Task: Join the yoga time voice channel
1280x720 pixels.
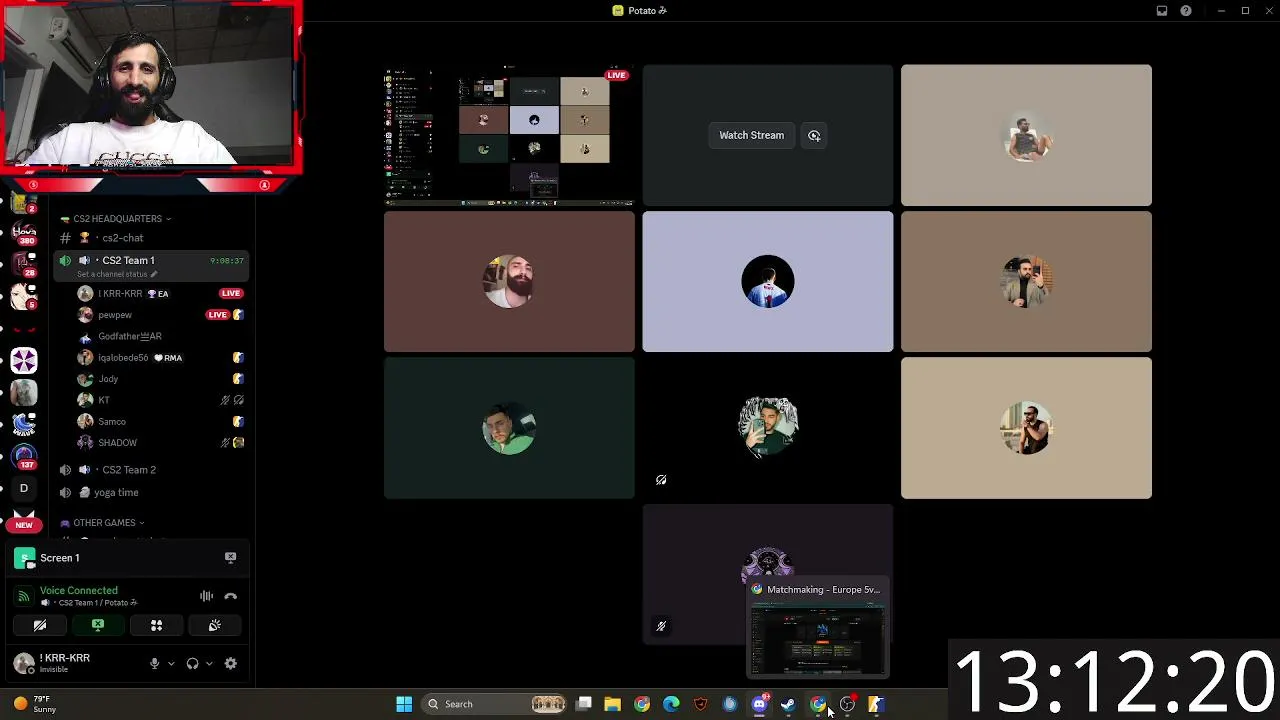Action: click(x=152, y=492)
